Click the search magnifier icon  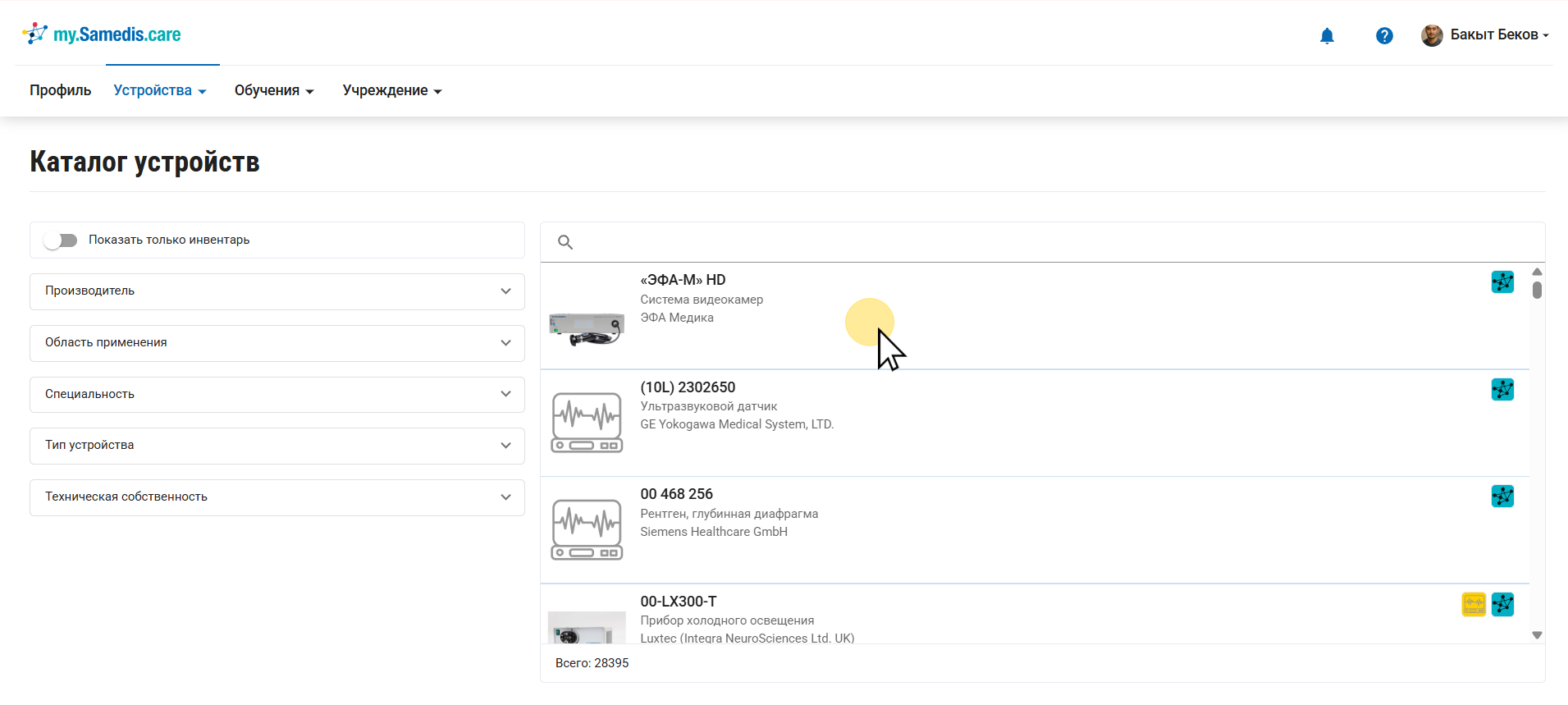tap(565, 242)
